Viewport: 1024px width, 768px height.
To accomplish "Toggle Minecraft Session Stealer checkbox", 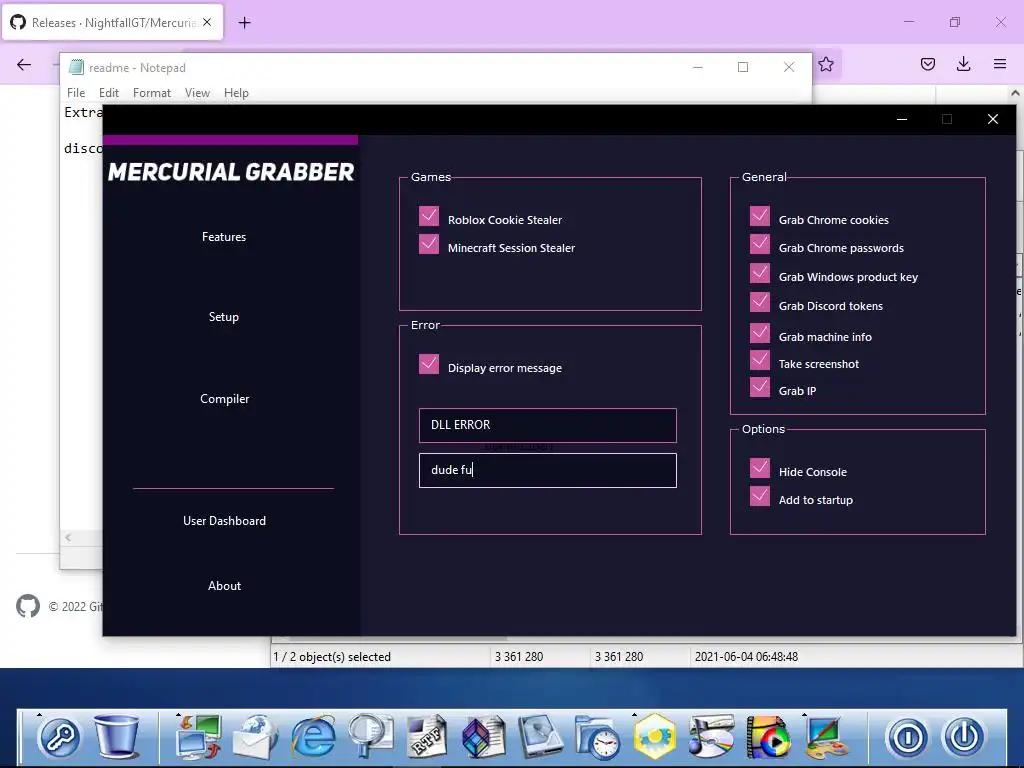I will coord(429,244).
